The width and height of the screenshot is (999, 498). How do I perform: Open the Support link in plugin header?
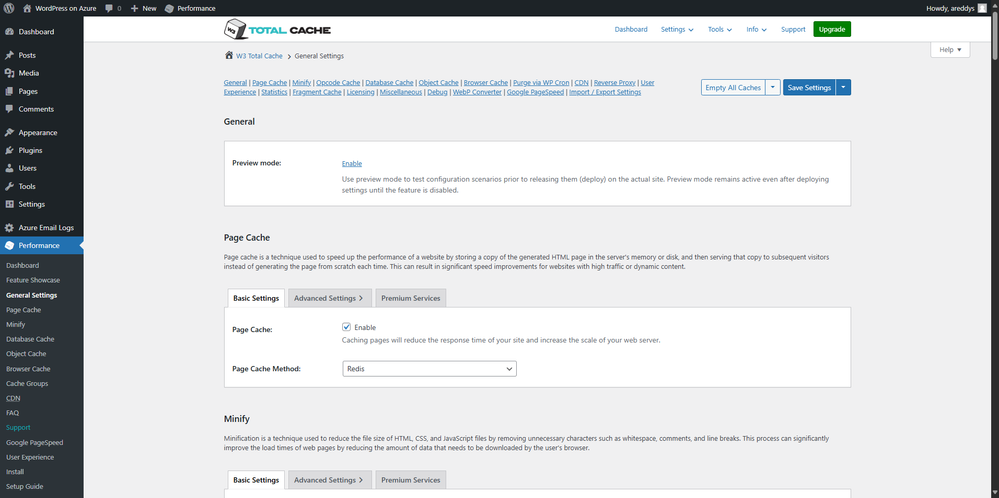point(793,29)
